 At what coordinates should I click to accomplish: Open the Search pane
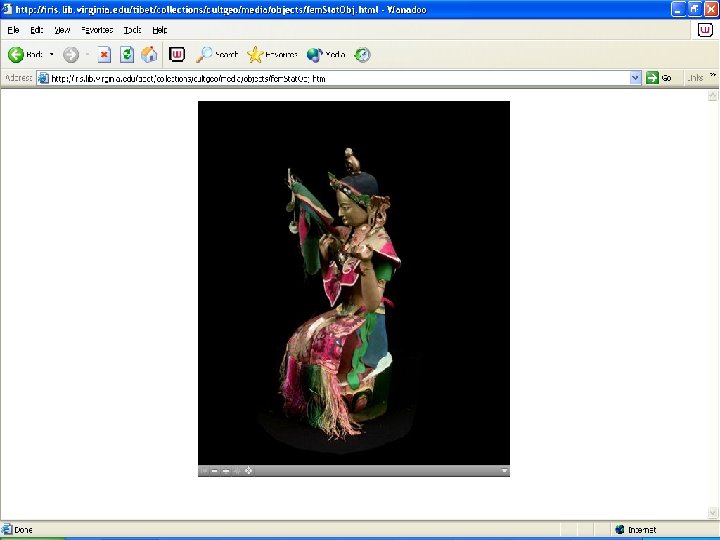tap(217, 55)
